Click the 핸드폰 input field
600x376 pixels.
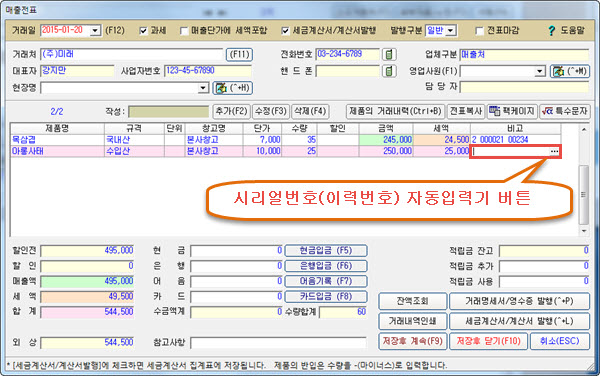coord(348,71)
